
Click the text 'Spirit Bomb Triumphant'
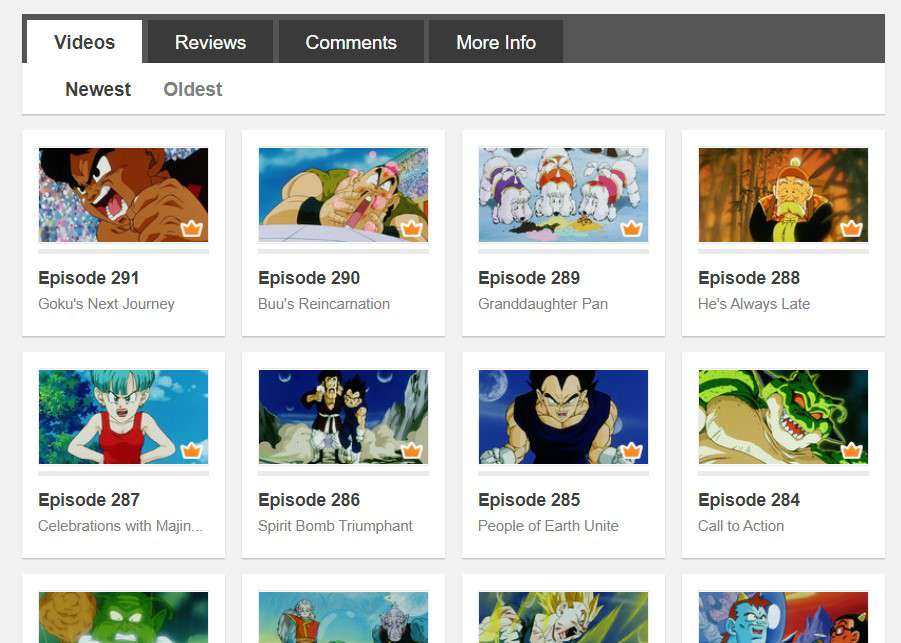click(x=336, y=526)
